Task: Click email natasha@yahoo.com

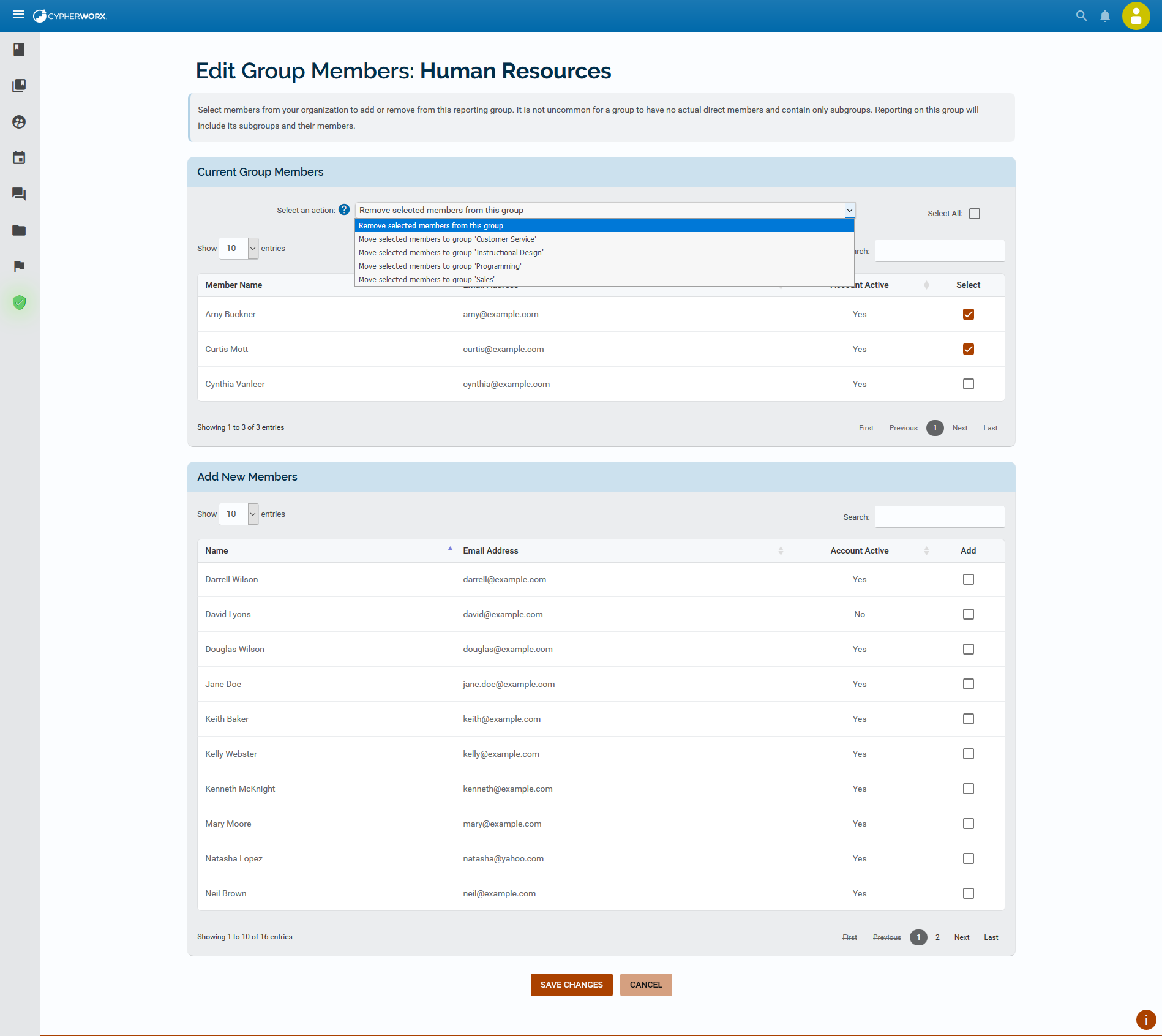Action: coord(503,858)
